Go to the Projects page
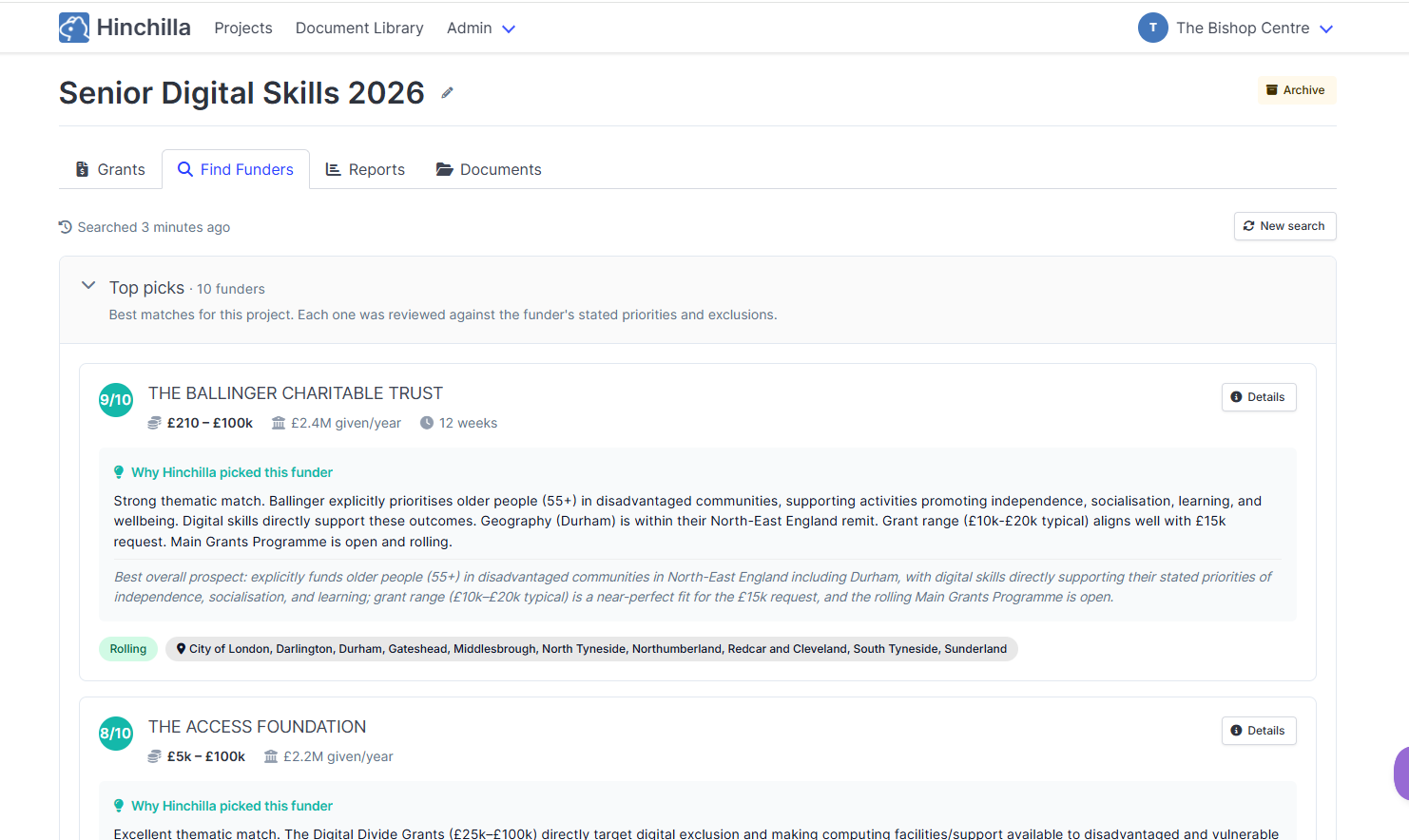This screenshot has width=1409, height=840. (x=243, y=29)
